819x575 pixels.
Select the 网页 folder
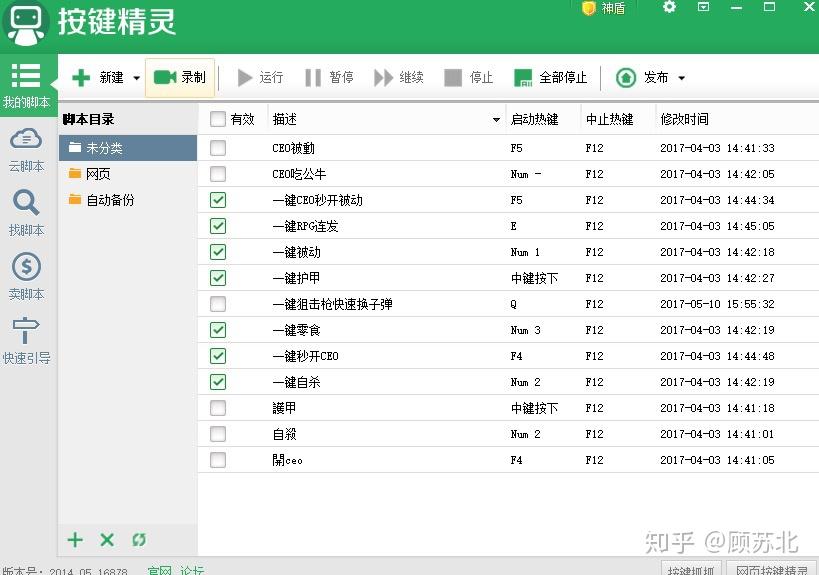[127, 174]
